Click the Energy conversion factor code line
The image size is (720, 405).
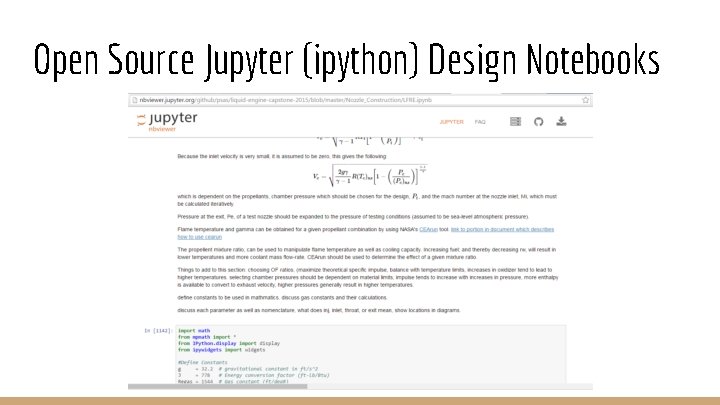pyautogui.click(x=253, y=375)
